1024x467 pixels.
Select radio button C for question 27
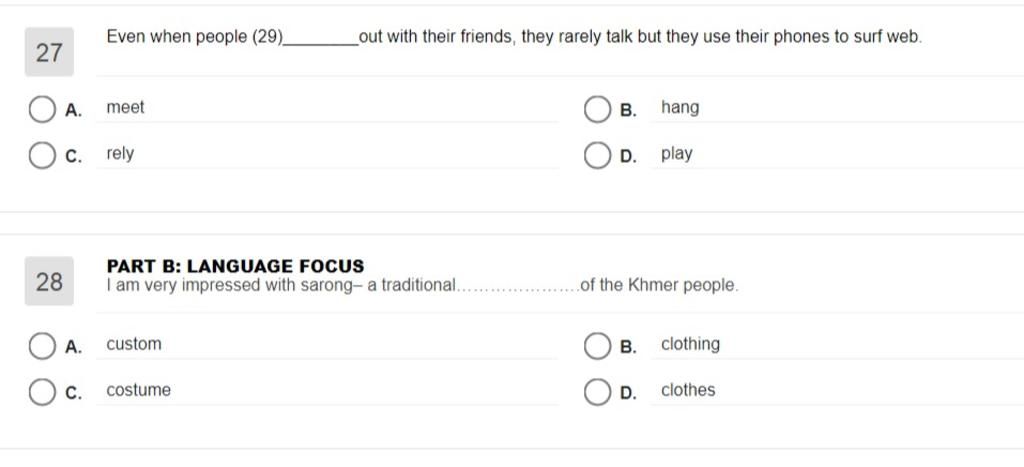pyautogui.click(x=42, y=156)
